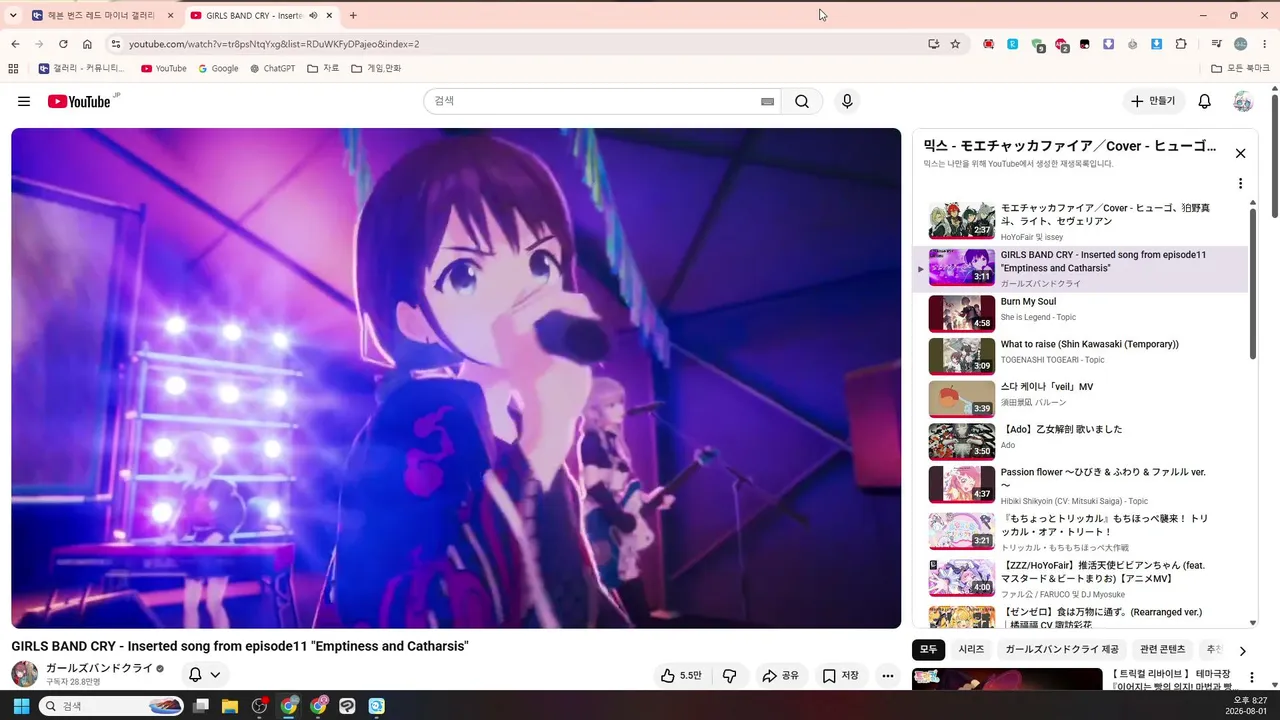Screen dimensions: 1280x720
Task: Go to the browser home page
Action: [x=87, y=44]
